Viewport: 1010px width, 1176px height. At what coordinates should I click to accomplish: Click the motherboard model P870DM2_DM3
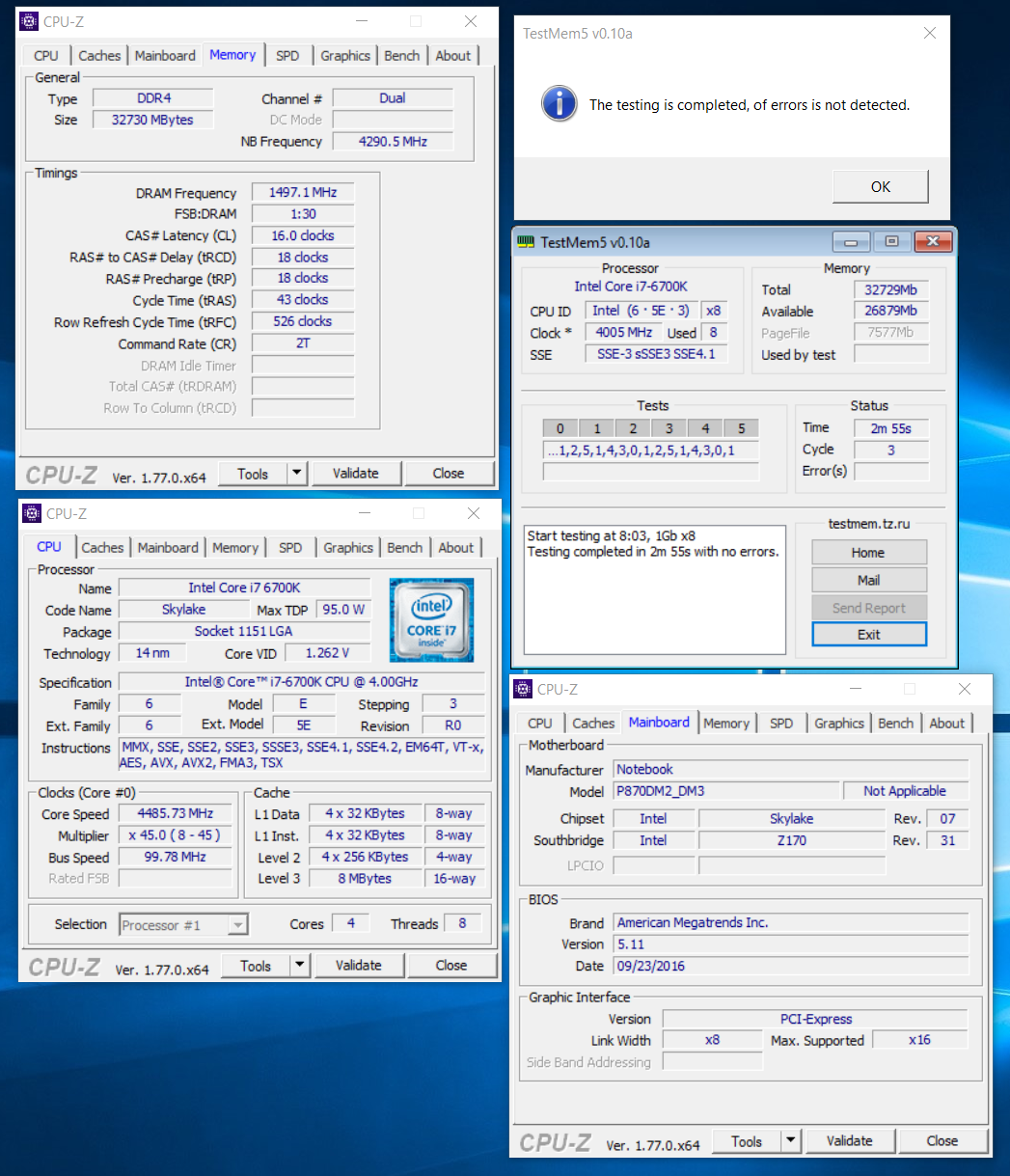[x=724, y=791]
